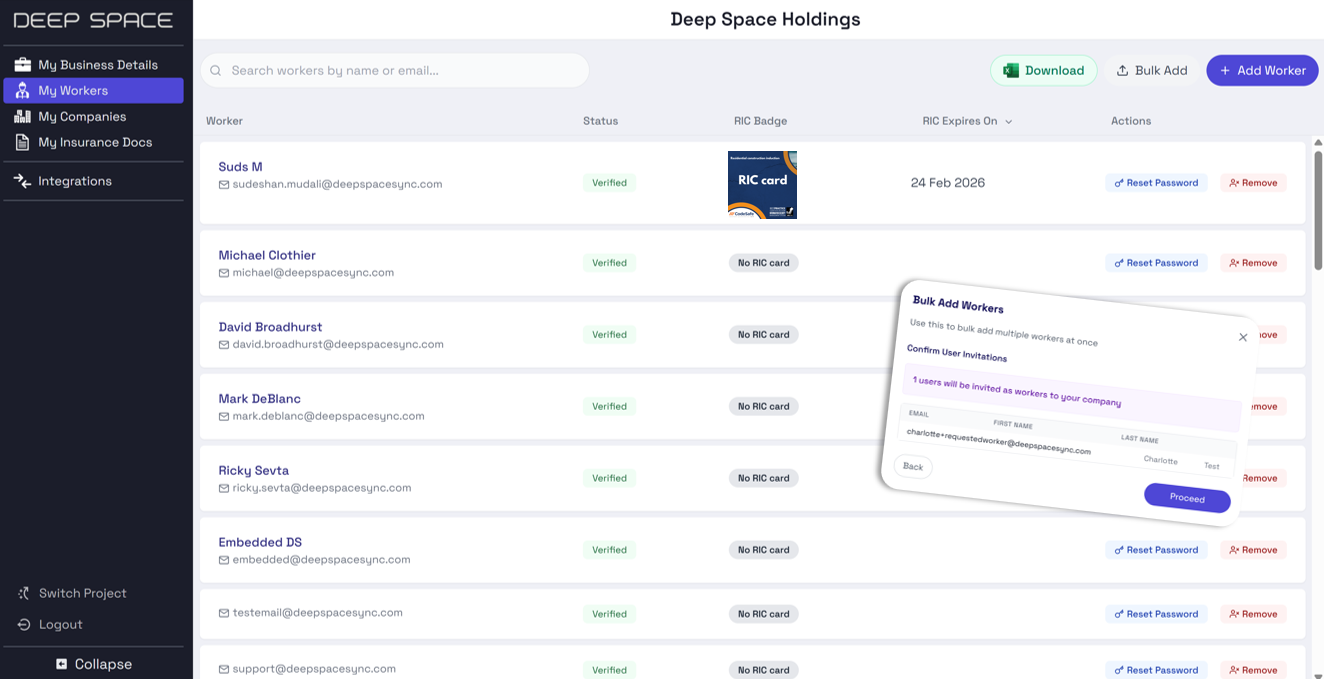The image size is (1324, 679).
Task: Click Back in Bulk Add Workers dialog
Action: [x=913, y=466]
